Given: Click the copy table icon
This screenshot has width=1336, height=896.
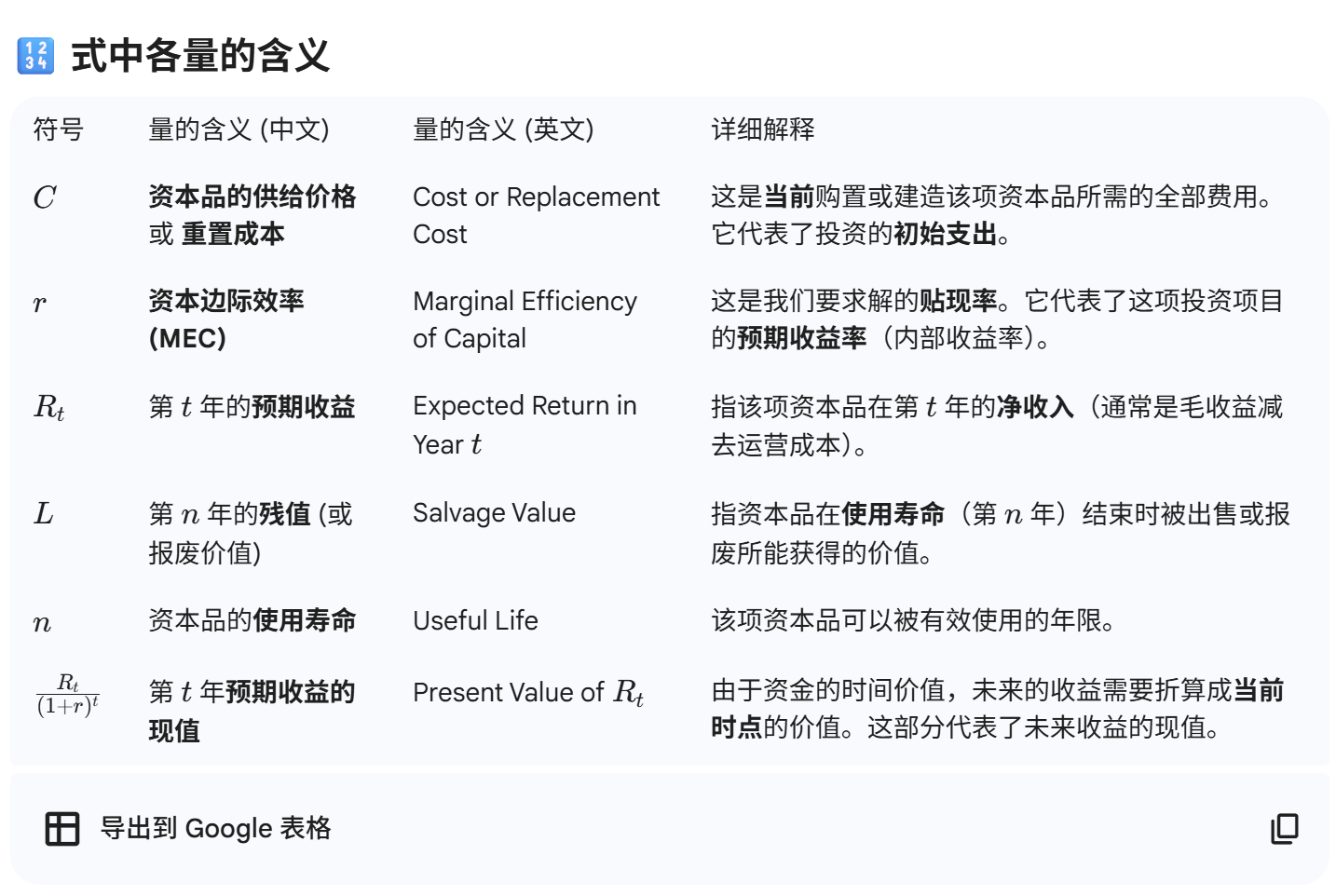Looking at the screenshot, I should tap(1284, 828).
